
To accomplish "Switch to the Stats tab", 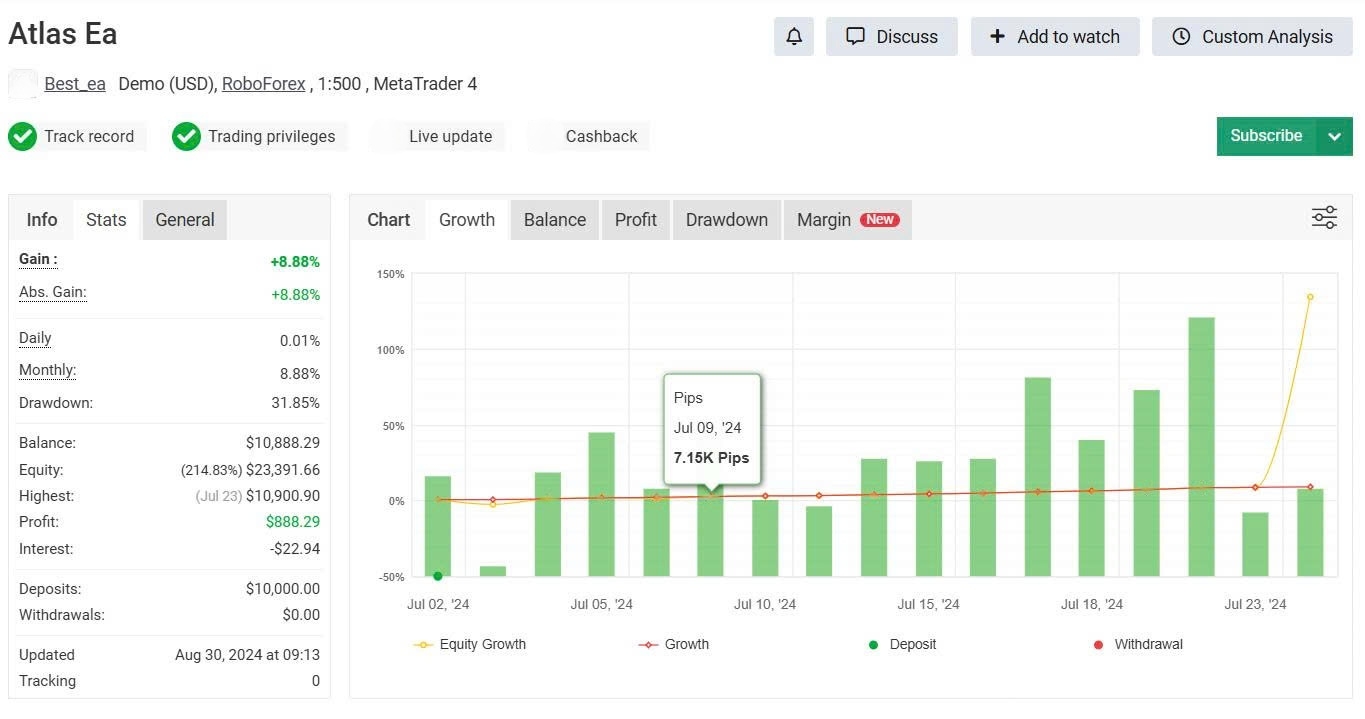I will point(106,220).
